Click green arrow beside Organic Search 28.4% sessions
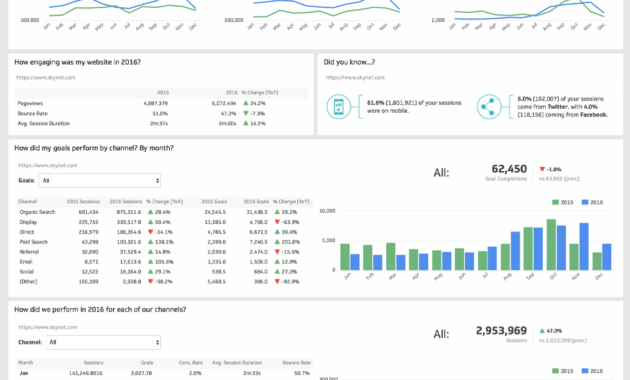630x380 pixels. point(150,212)
